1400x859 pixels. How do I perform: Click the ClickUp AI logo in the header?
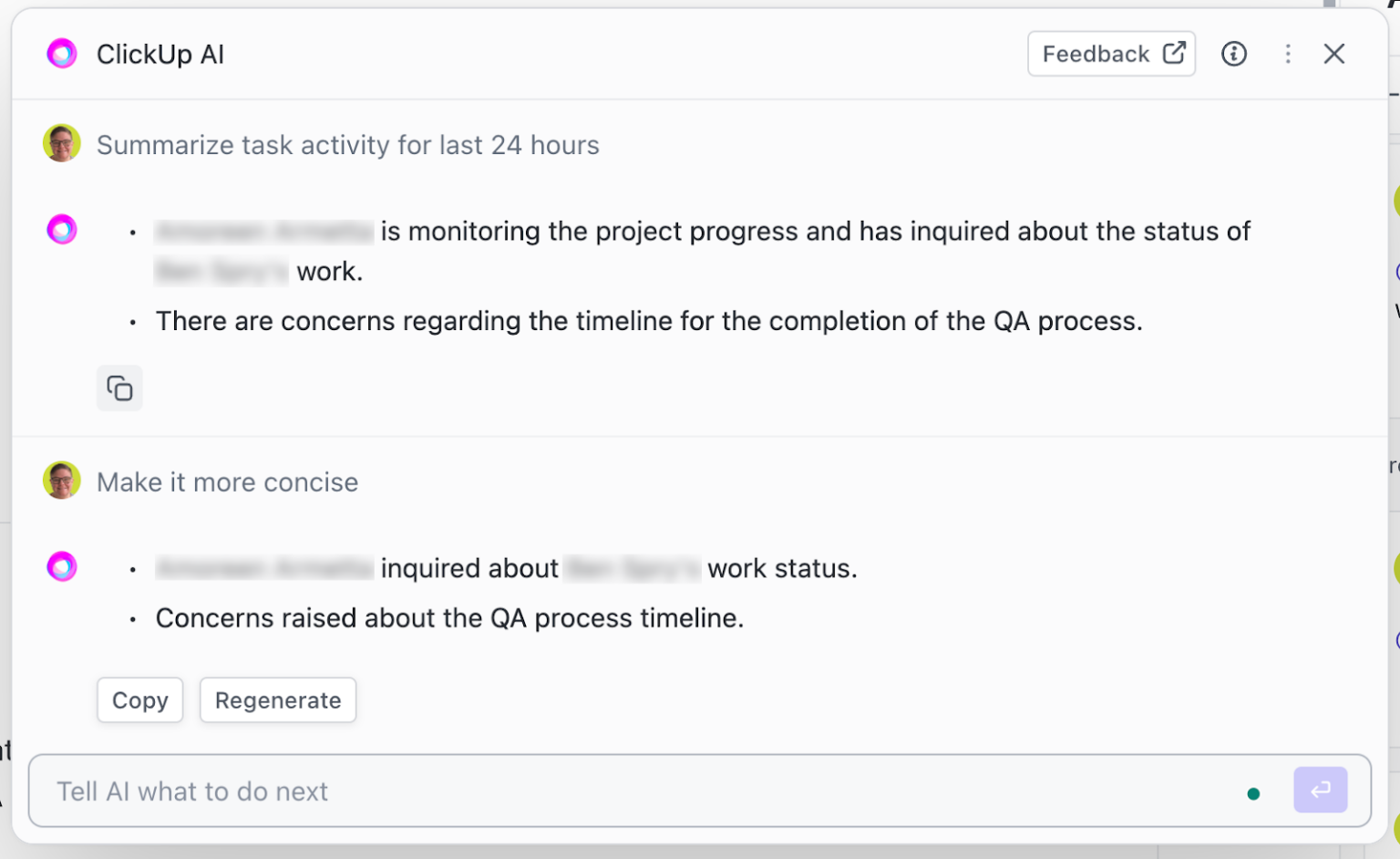click(x=61, y=53)
